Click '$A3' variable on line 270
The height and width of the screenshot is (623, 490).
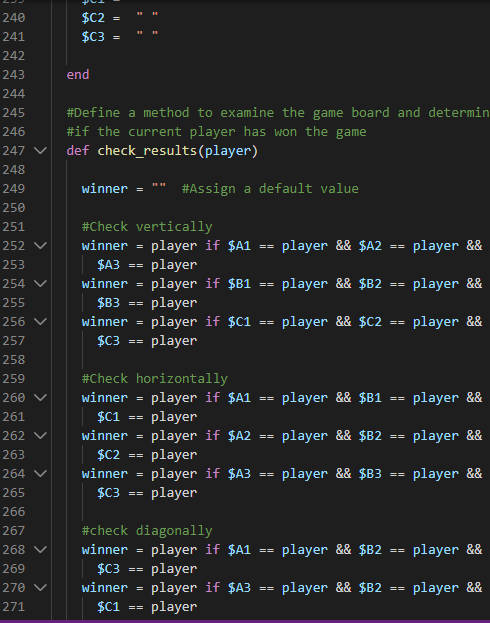click(239, 587)
